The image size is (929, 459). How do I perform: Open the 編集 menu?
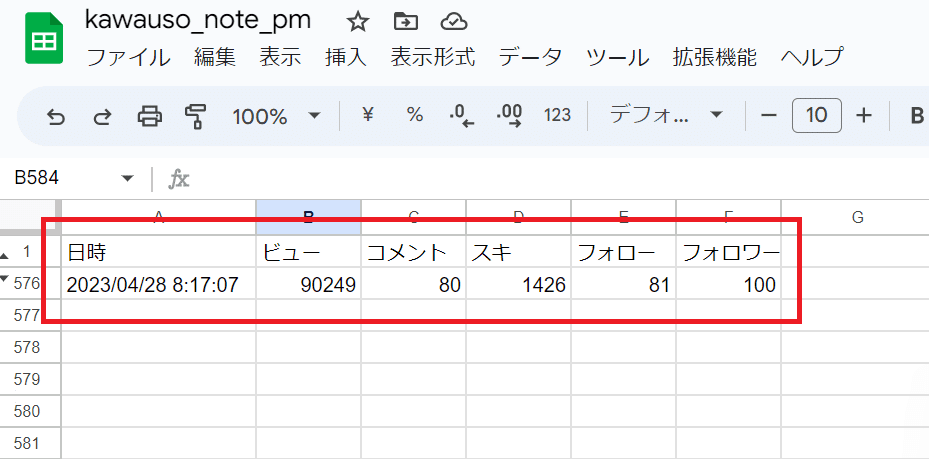point(215,57)
